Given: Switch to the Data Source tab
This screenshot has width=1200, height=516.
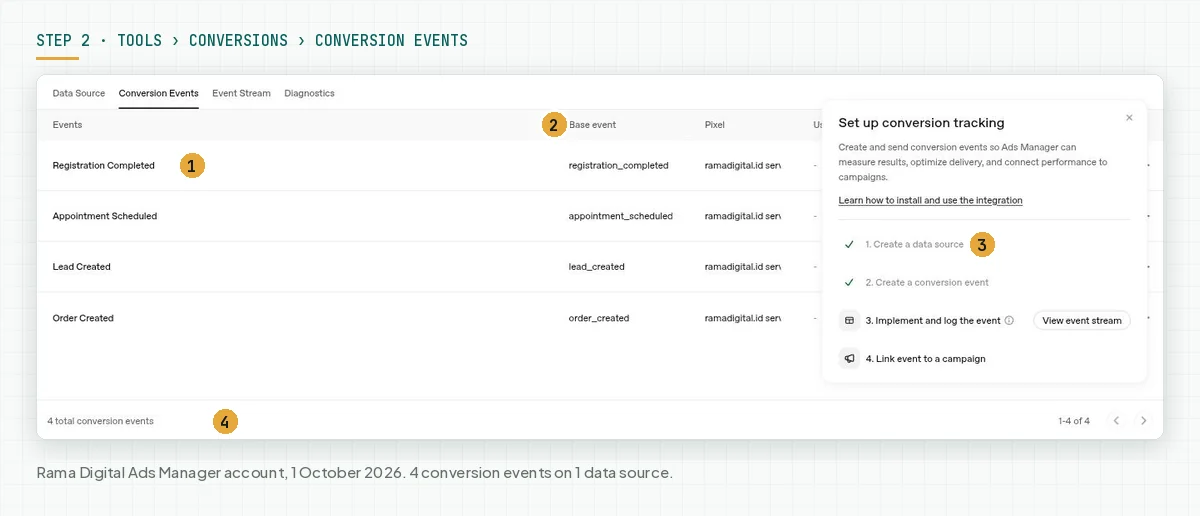Looking at the screenshot, I should coord(79,93).
